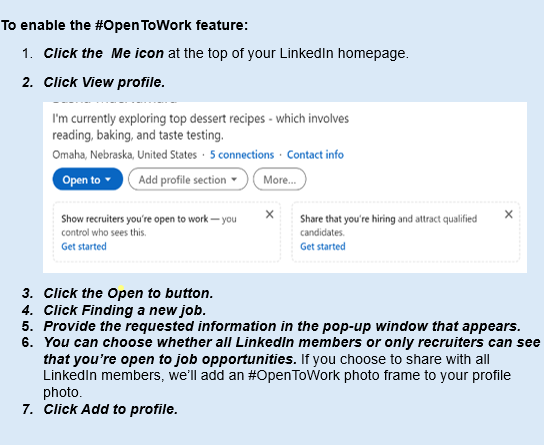Dismiss the open to work card
The width and height of the screenshot is (544, 445).
pos(270,214)
